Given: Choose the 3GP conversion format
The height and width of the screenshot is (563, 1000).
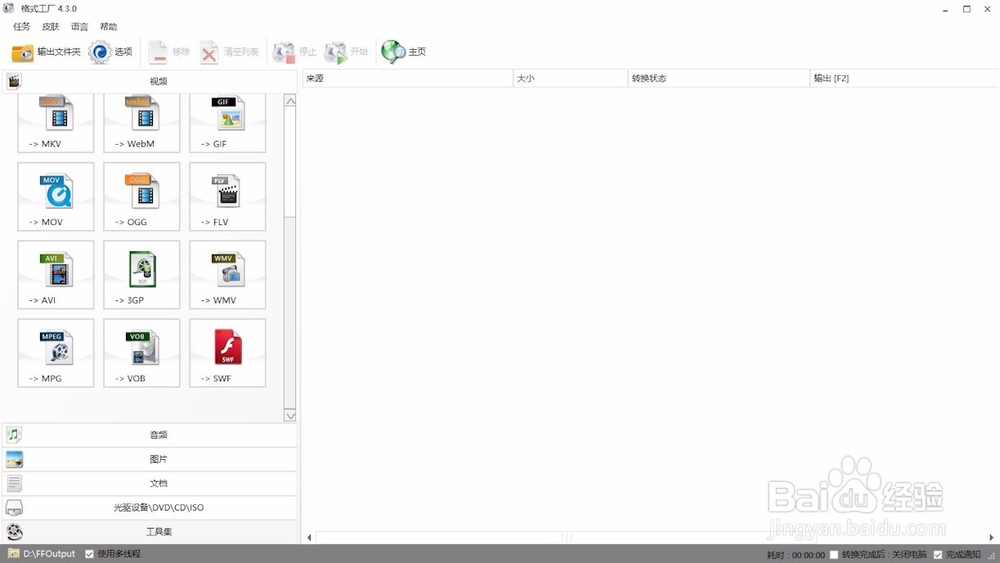Looking at the screenshot, I should pos(142,275).
